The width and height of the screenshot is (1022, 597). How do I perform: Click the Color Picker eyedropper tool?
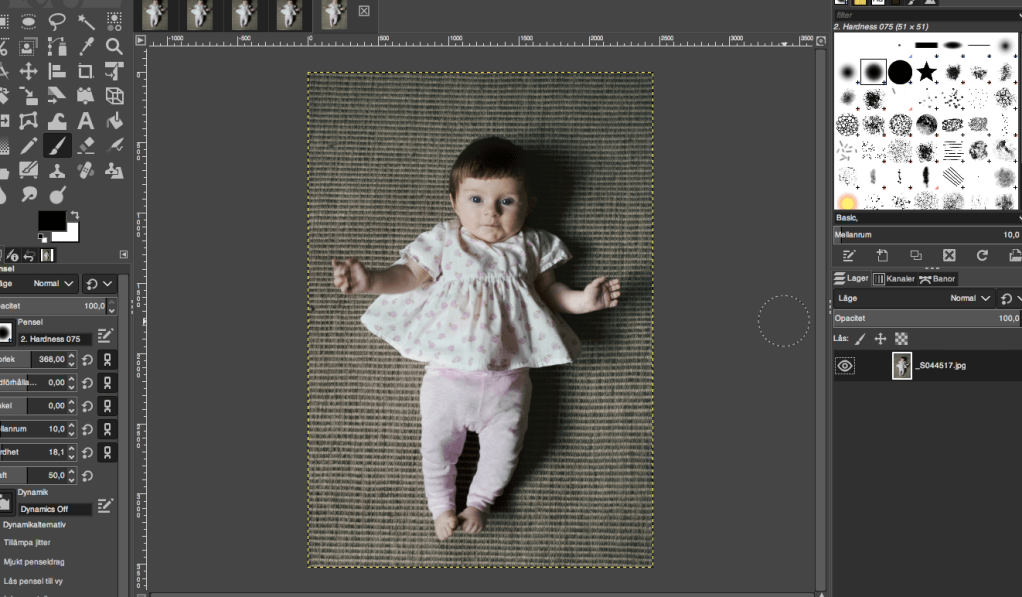coord(86,46)
